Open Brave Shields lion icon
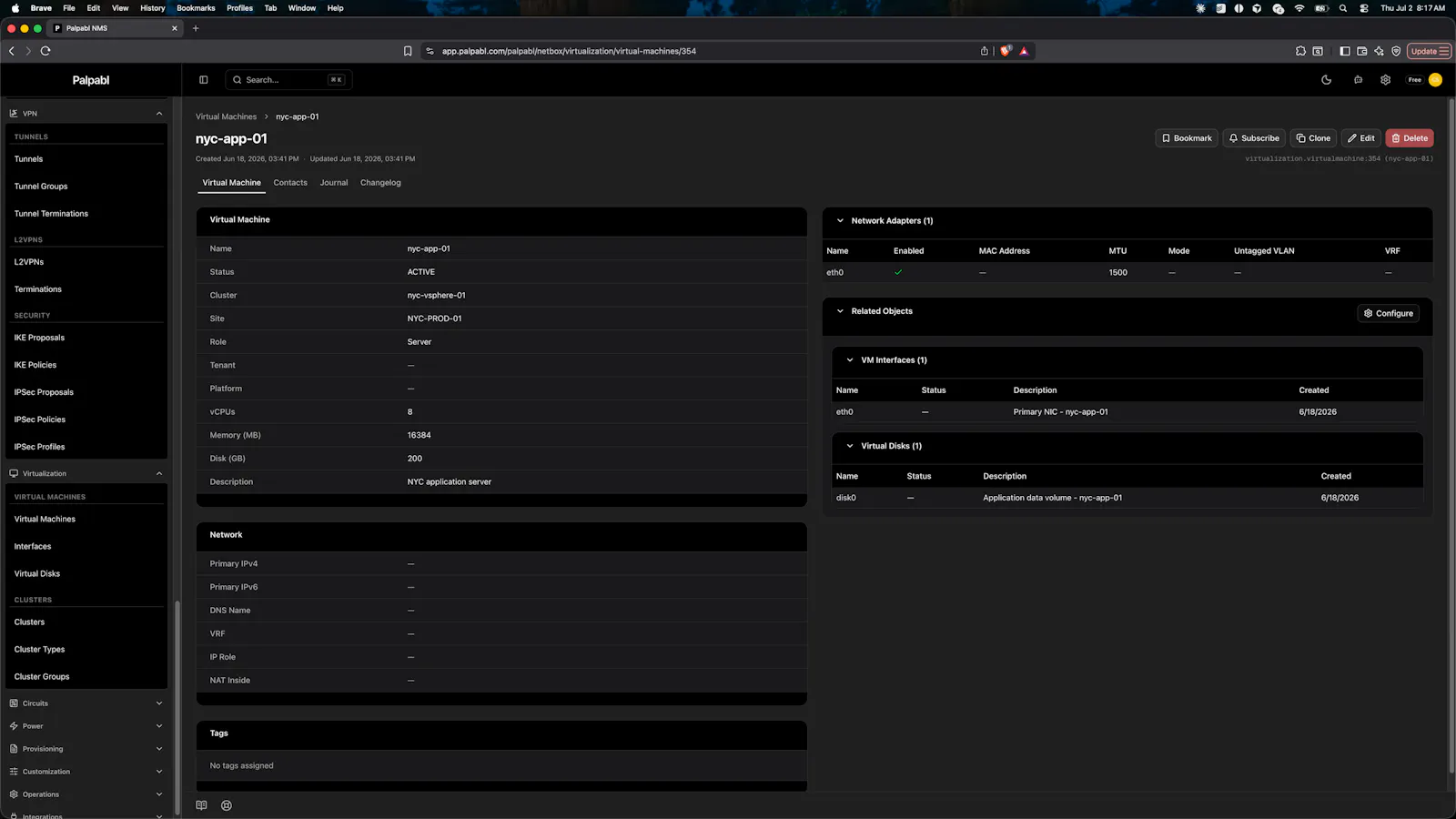 click(x=1006, y=51)
